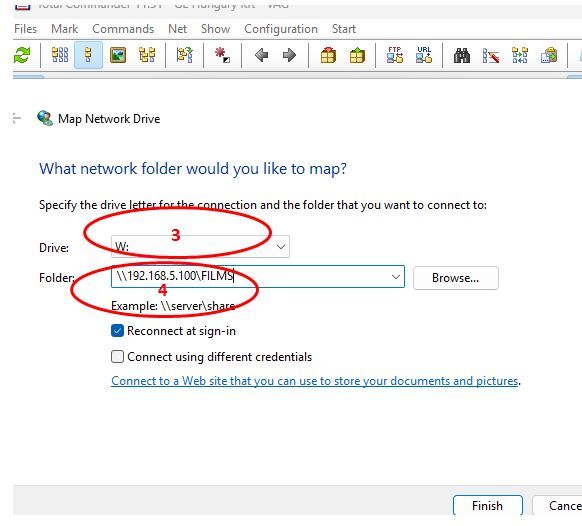Image resolution: width=582 pixels, height=526 pixels.
Task: Open the Start menu item
Action: (344, 29)
